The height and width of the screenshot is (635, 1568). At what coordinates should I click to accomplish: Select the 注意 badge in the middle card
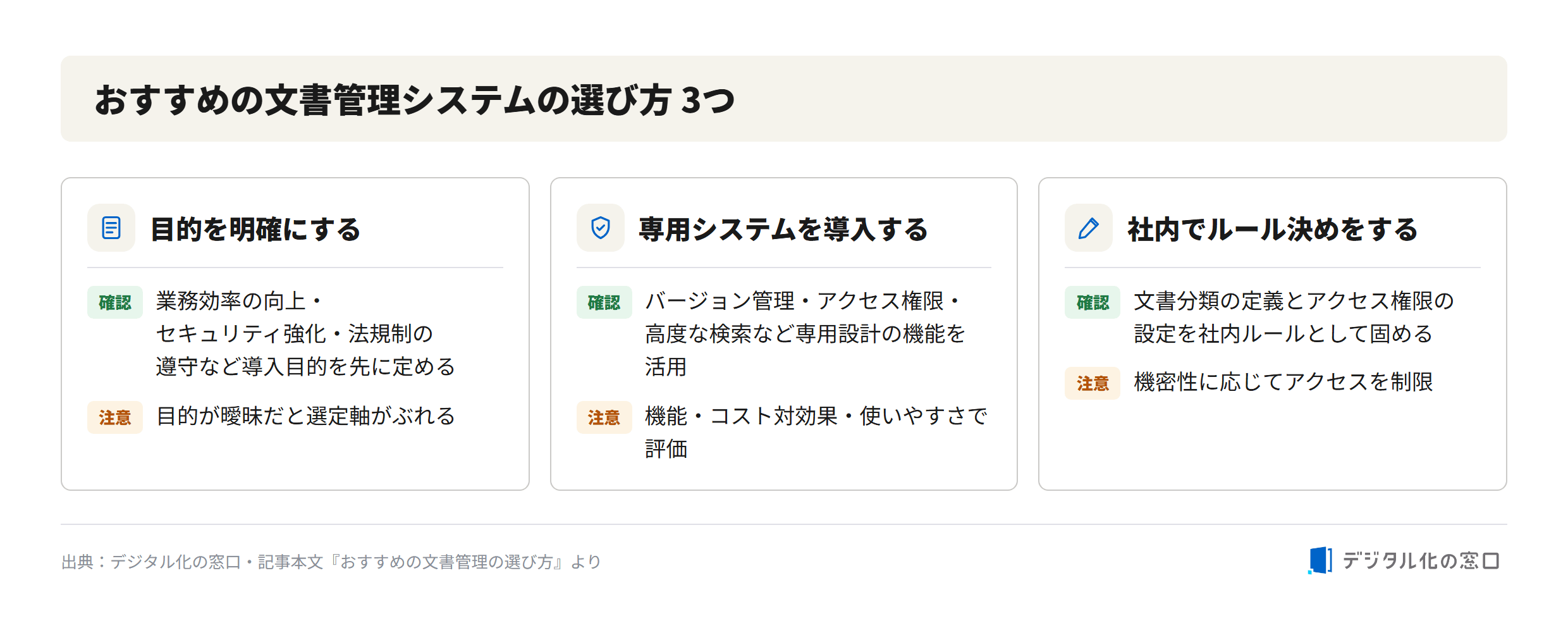(604, 417)
